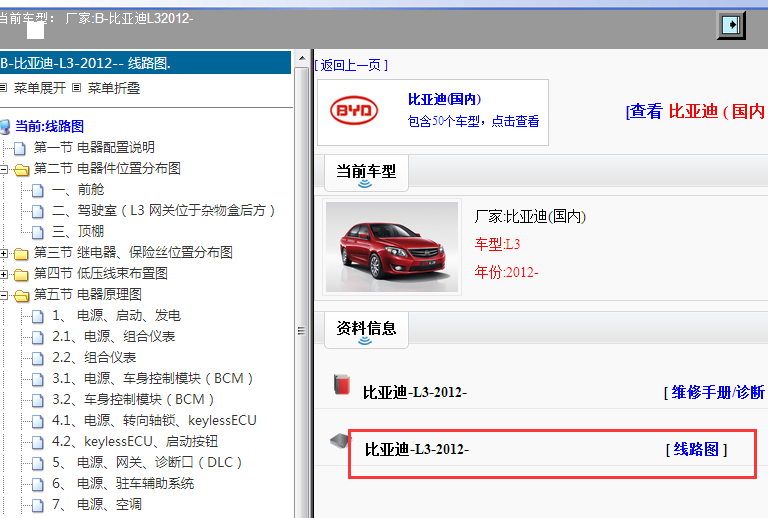Click 查看 比亚迪(国内 link at right
768x518 pixels.
click(696, 112)
